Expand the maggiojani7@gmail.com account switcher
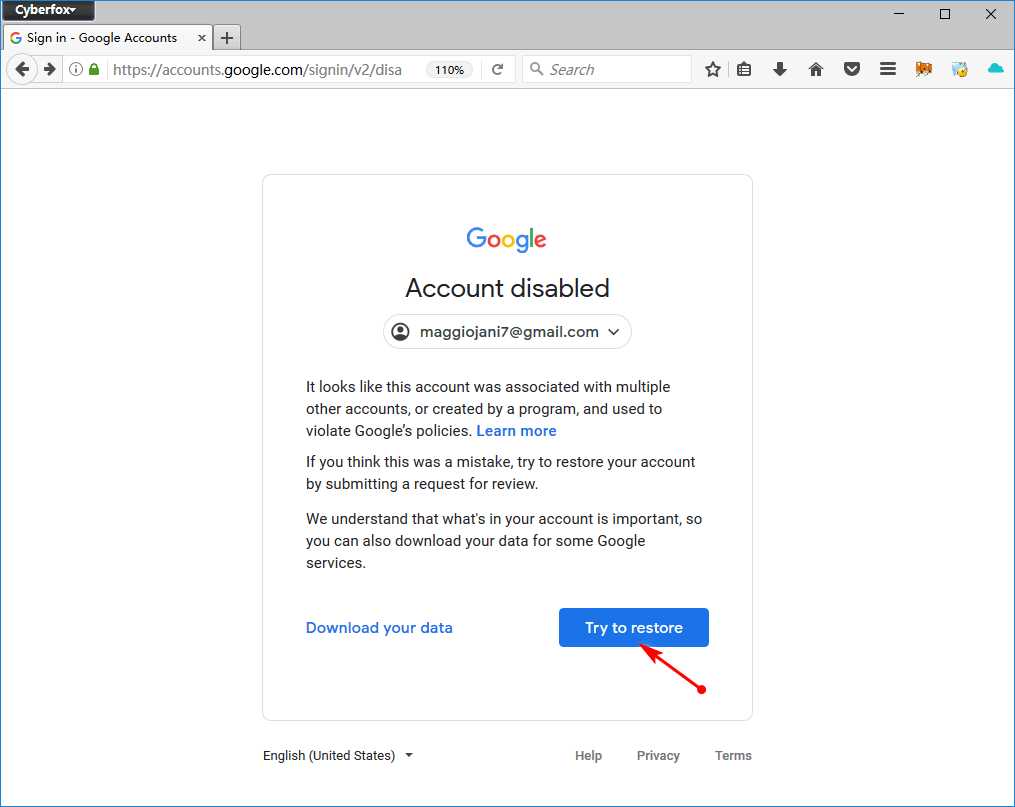The image size is (1015, 807). 507,332
